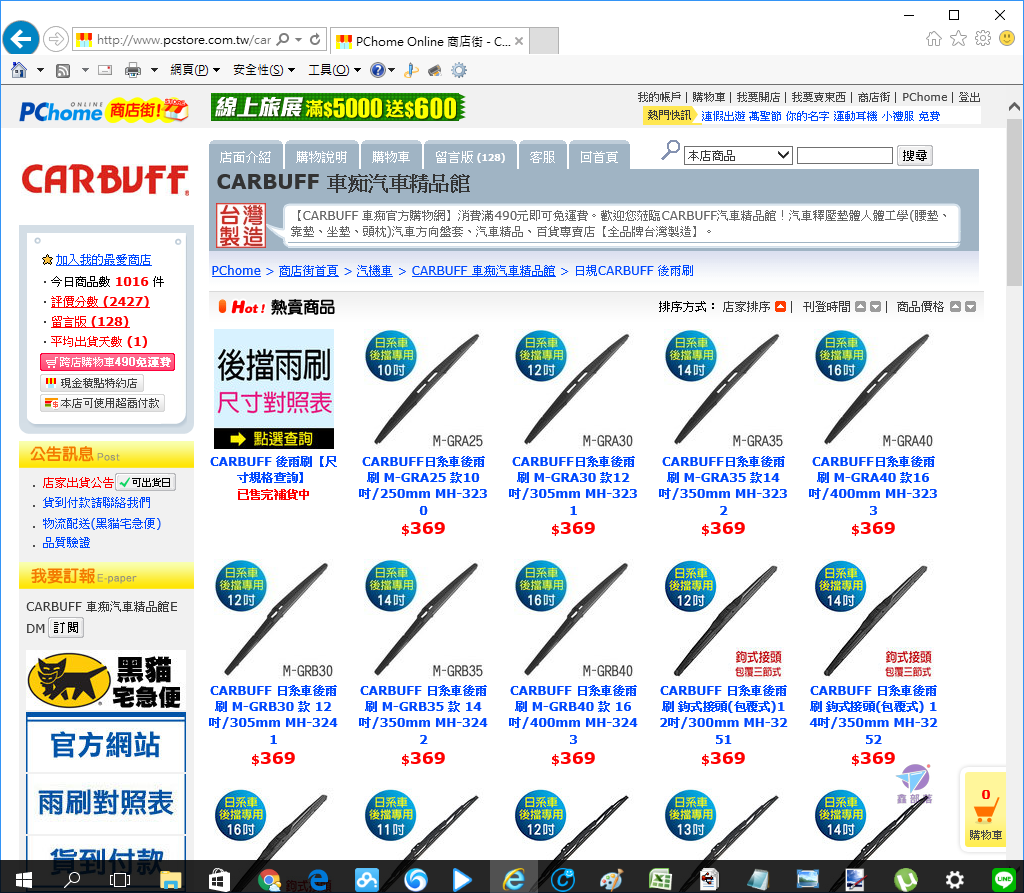Click the 搜尋 search button
Image resolution: width=1024 pixels, height=893 pixels.
[x=914, y=155]
